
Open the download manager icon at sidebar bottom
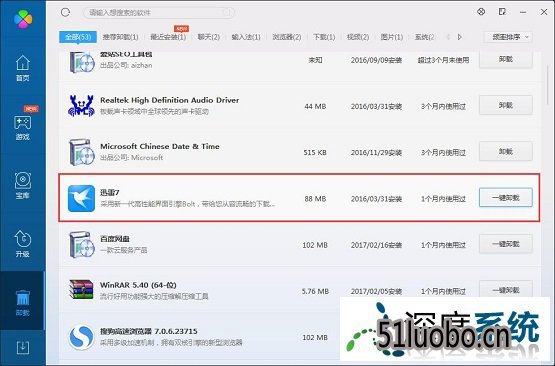23,348
